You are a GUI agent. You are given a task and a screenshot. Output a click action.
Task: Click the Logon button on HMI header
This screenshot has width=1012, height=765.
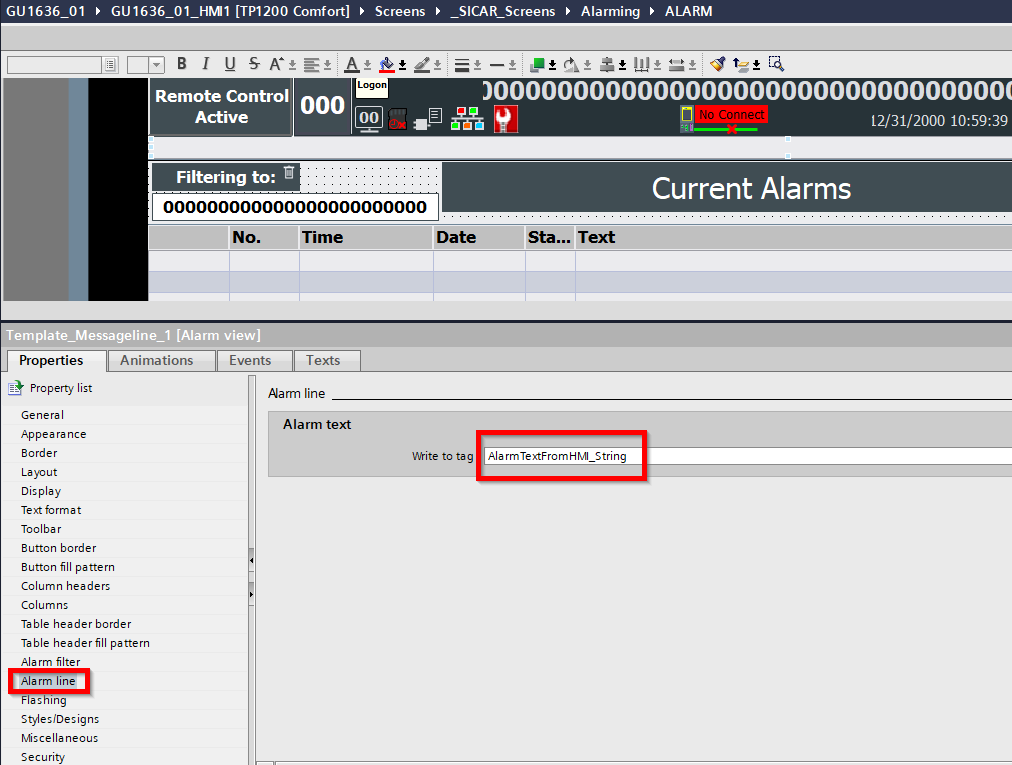point(372,87)
